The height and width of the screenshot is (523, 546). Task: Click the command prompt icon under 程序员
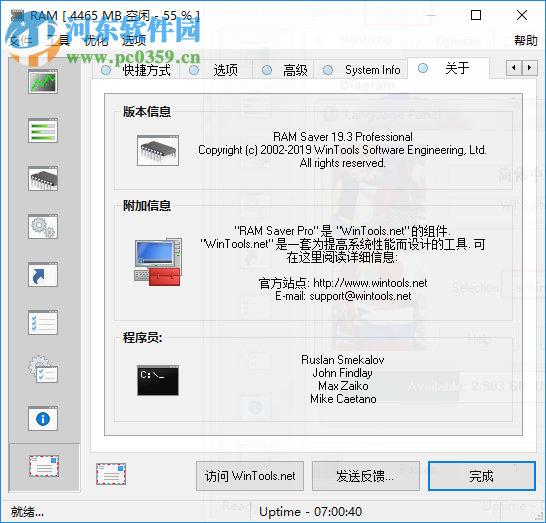coord(158,381)
